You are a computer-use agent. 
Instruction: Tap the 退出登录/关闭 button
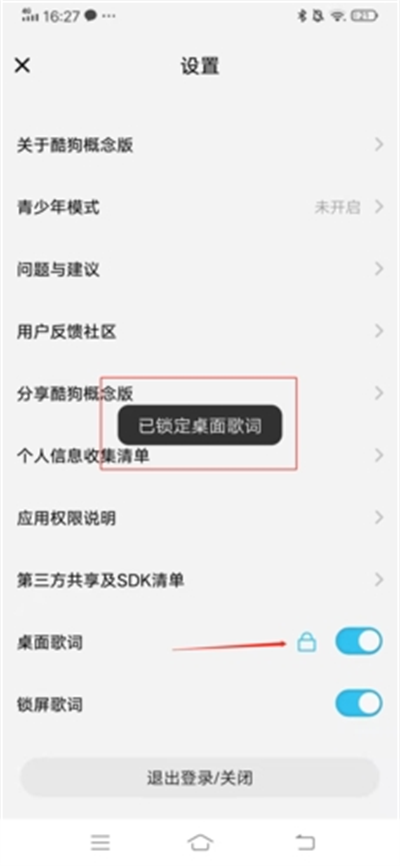[x=200, y=778]
